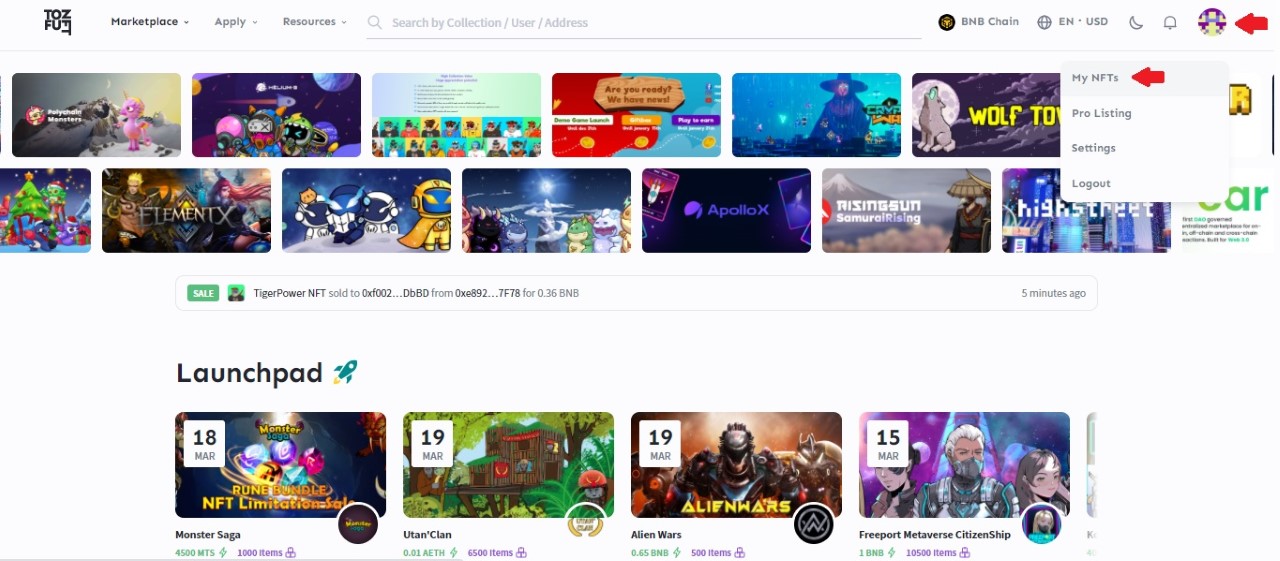Image resolution: width=1280 pixels, height=561 pixels.
Task: Open the Marketplace dropdown menu
Action: tap(149, 22)
